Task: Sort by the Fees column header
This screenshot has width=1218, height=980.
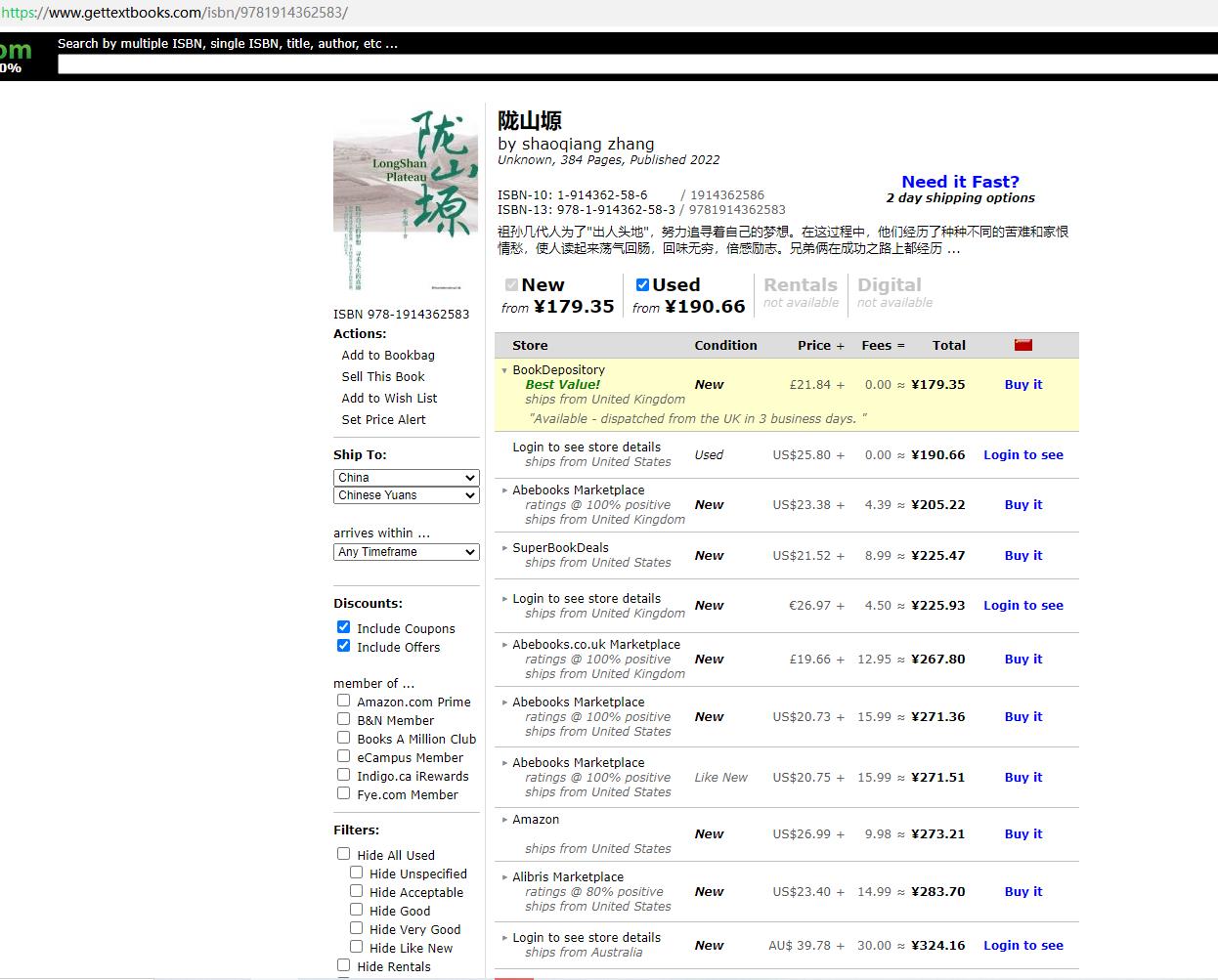Action: pyautogui.click(x=877, y=346)
